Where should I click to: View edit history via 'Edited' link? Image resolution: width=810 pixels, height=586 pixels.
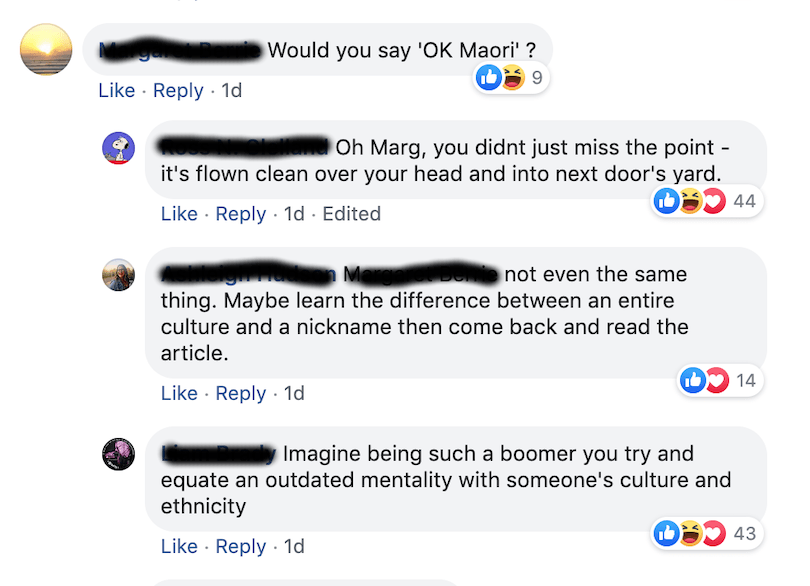tap(352, 214)
